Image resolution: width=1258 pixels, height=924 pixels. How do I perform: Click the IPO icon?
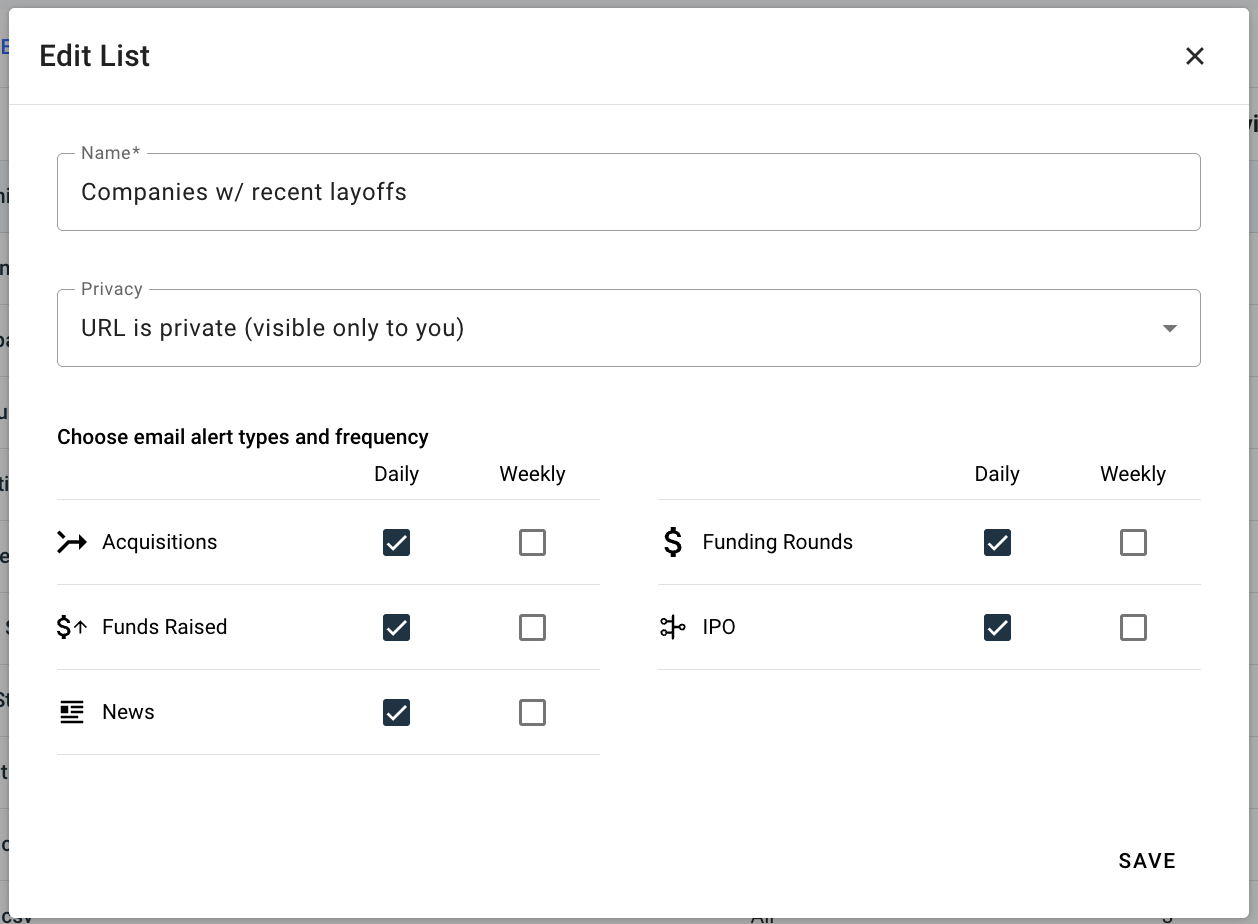point(672,627)
